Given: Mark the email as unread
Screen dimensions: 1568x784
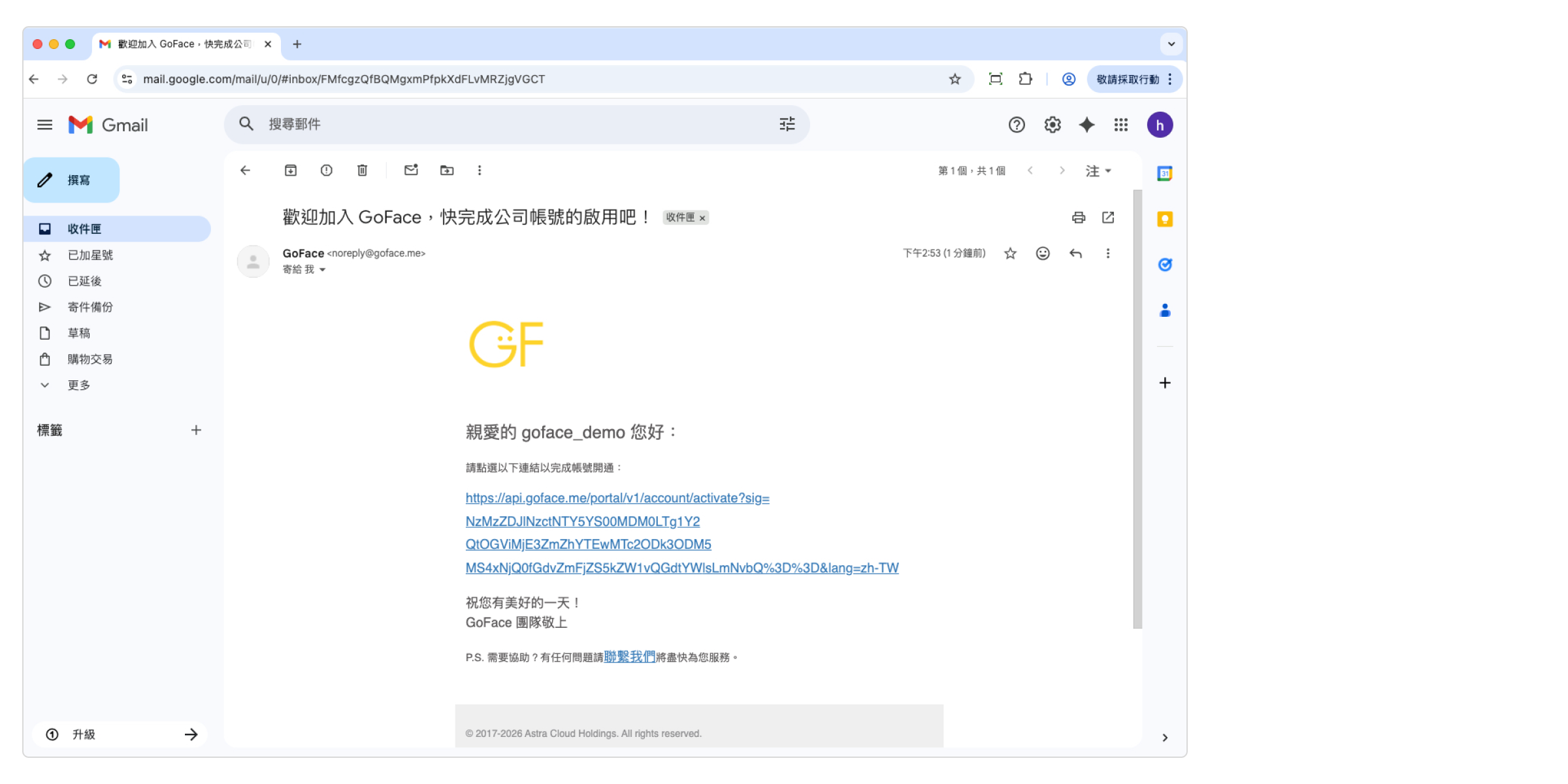Looking at the screenshot, I should click(x=411, y=171).
